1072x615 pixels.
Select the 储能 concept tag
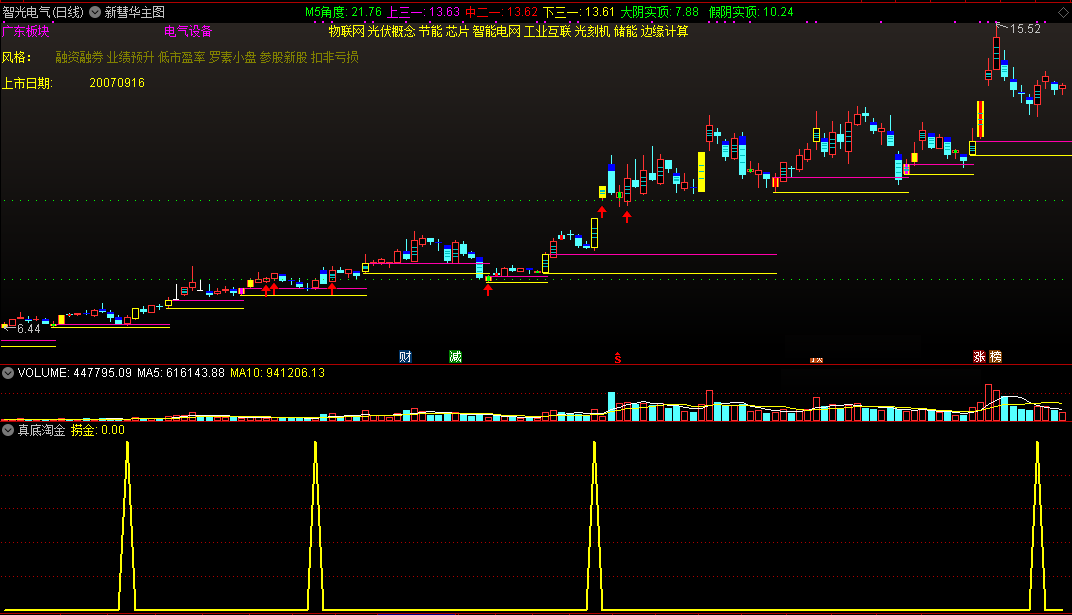626,31
